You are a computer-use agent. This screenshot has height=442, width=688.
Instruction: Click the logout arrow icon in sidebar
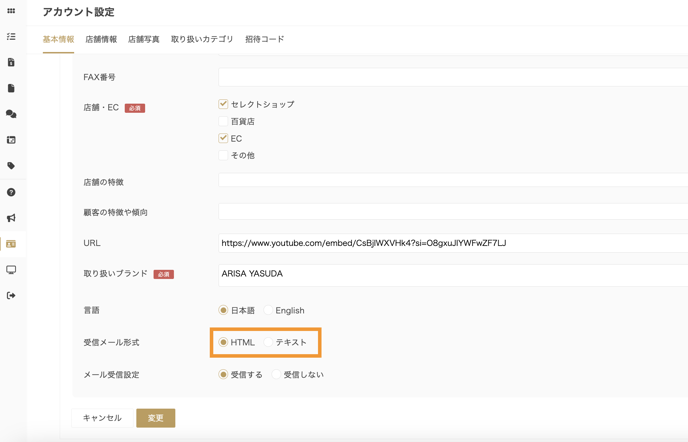tap(11, 296)
